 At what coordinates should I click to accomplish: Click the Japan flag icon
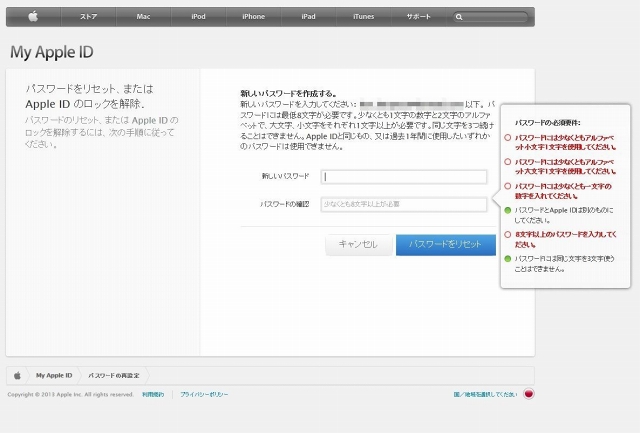point(529,394)
